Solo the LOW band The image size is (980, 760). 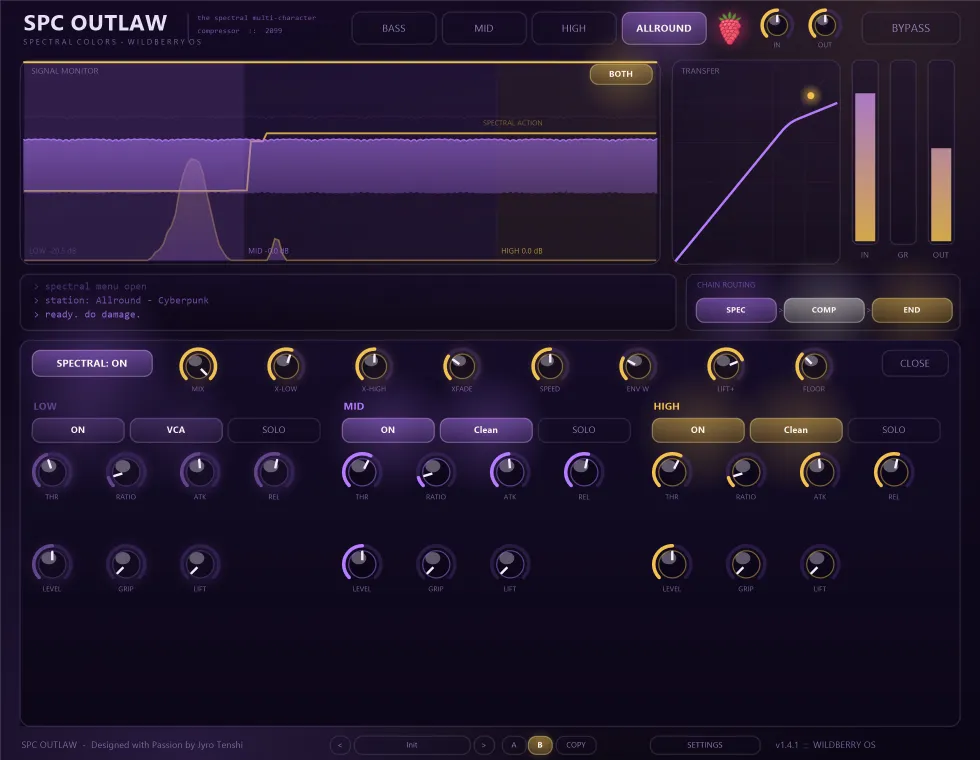click(x=274, y=430)
